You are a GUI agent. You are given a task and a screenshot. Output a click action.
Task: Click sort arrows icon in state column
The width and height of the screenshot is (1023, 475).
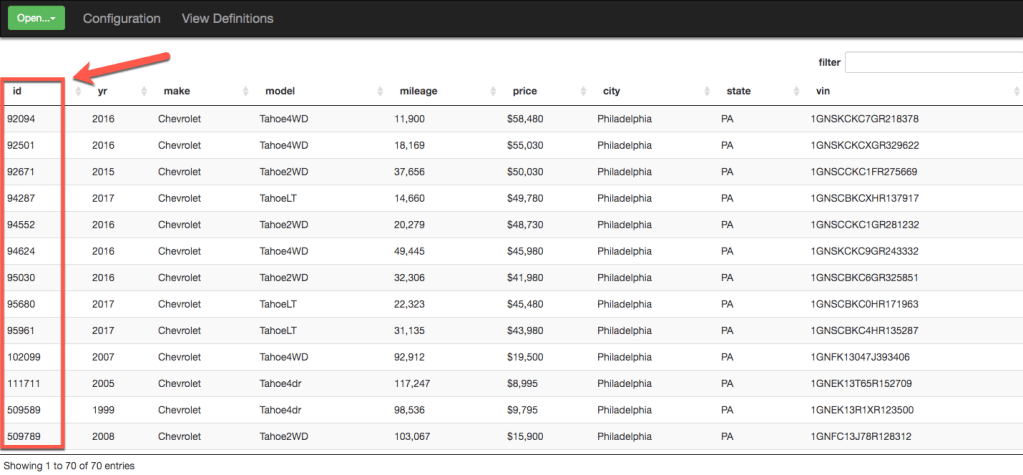pos(796,92)
